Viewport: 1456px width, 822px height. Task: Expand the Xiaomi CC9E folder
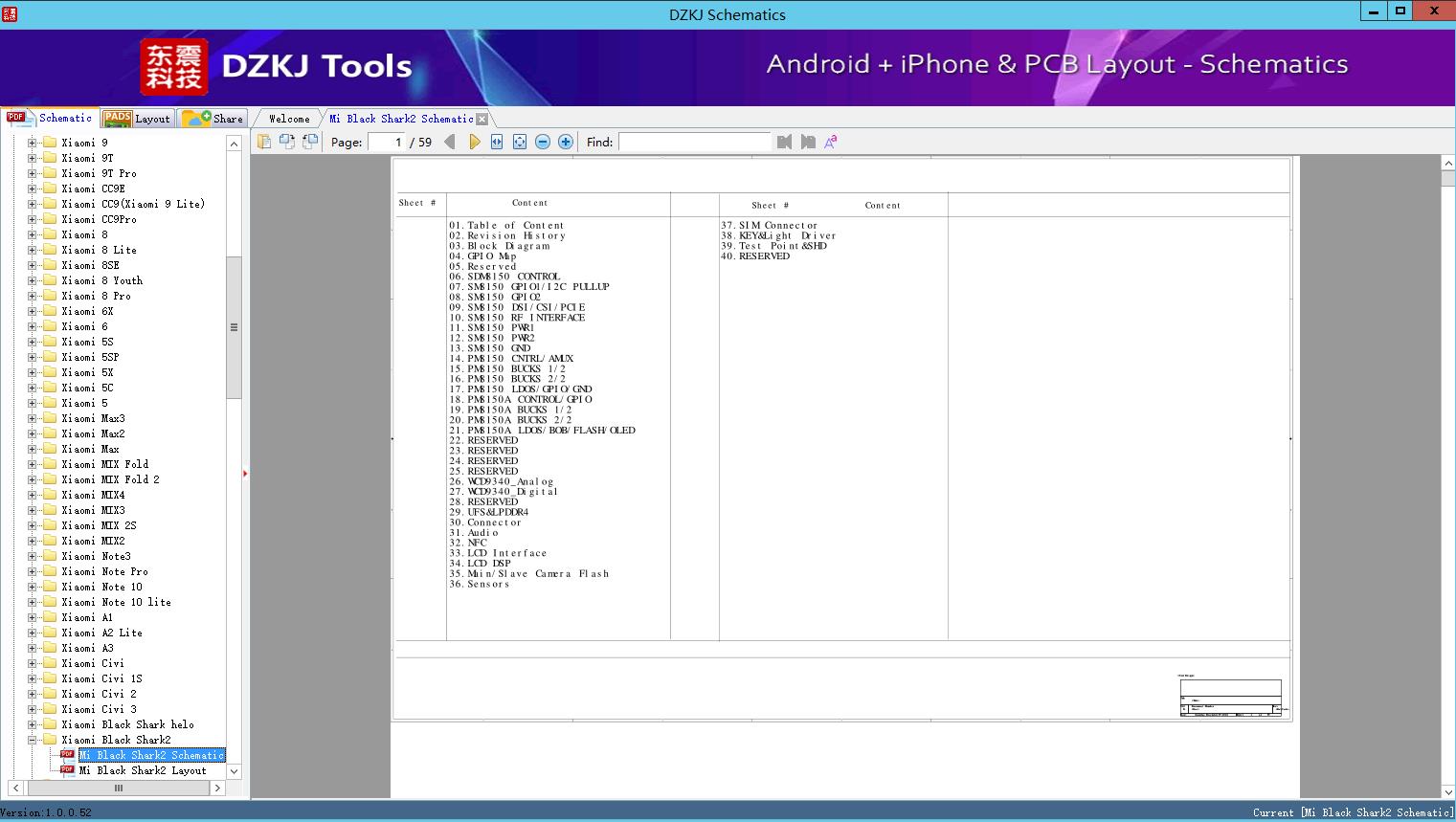[x=32, y=189]
